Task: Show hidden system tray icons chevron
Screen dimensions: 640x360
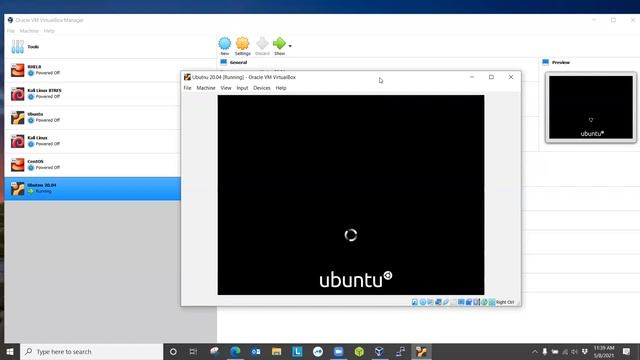Action: tap(535, 351)
